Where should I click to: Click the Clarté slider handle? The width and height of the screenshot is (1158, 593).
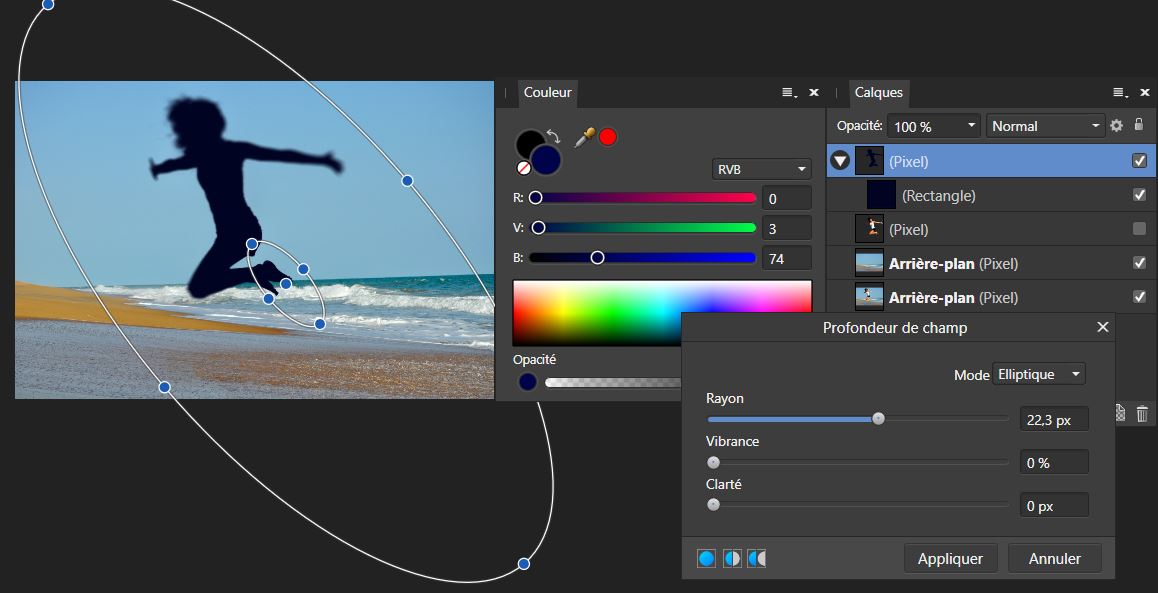click(x=713, y=505)
